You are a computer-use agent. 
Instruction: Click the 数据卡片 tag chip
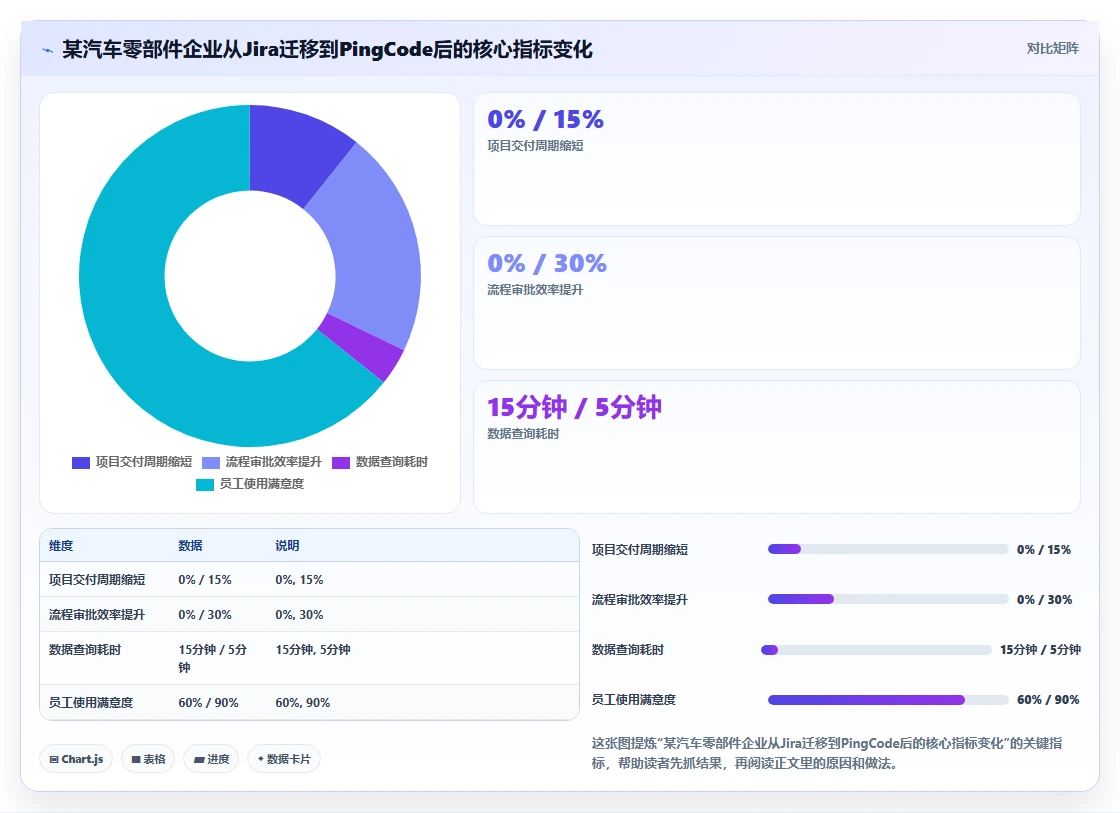pos(284,759)
